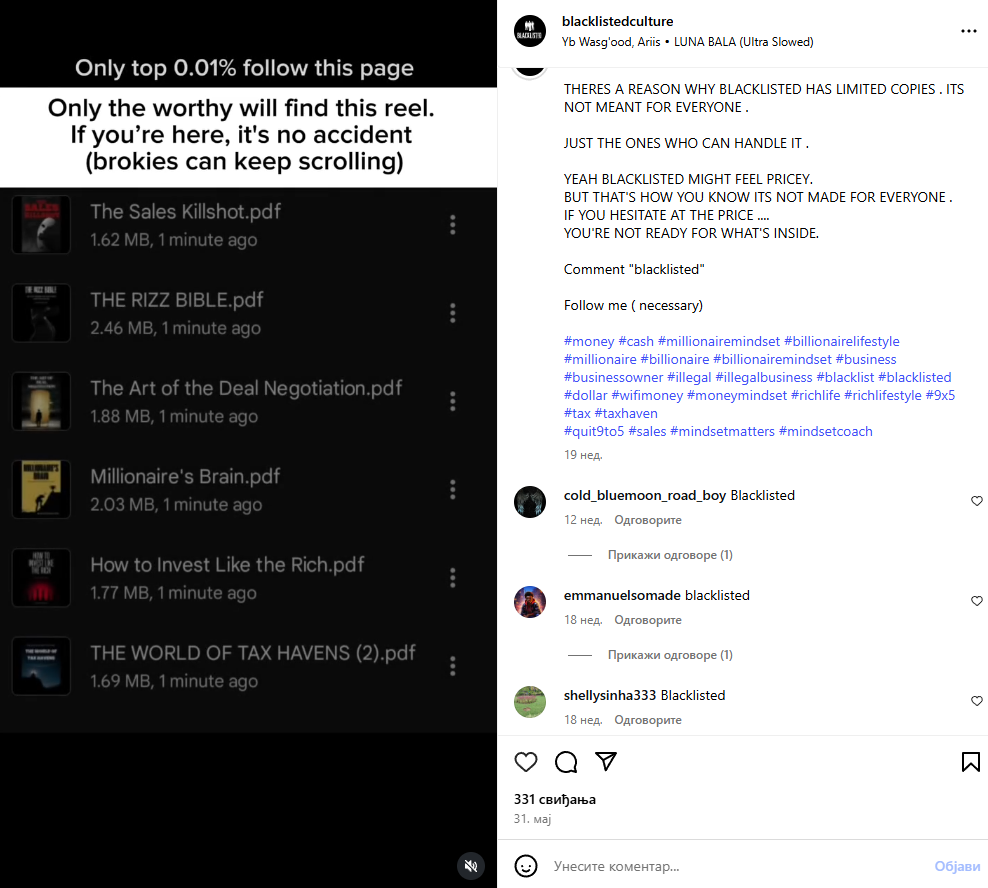Viewport: 988px width, 888px height.
Task: Open comment bubble icon under post
Action: [x=566, y=762]
